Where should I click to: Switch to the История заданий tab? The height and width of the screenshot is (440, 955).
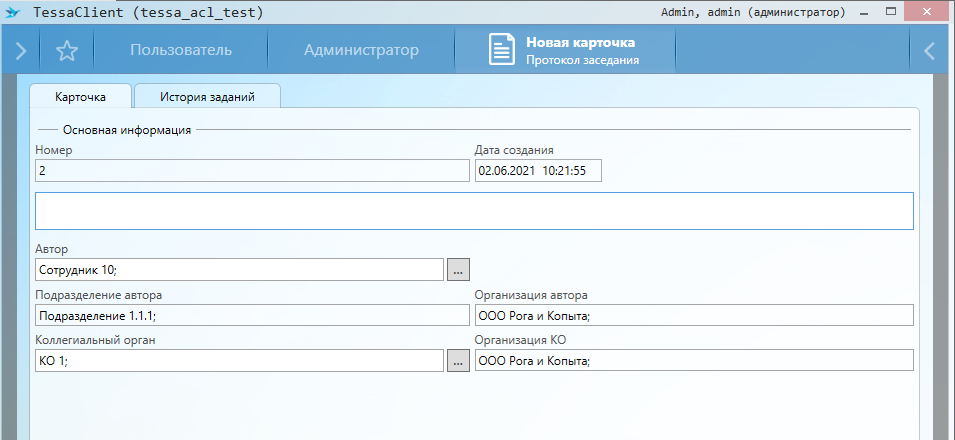pyautogui.click(x=207, y=97)
